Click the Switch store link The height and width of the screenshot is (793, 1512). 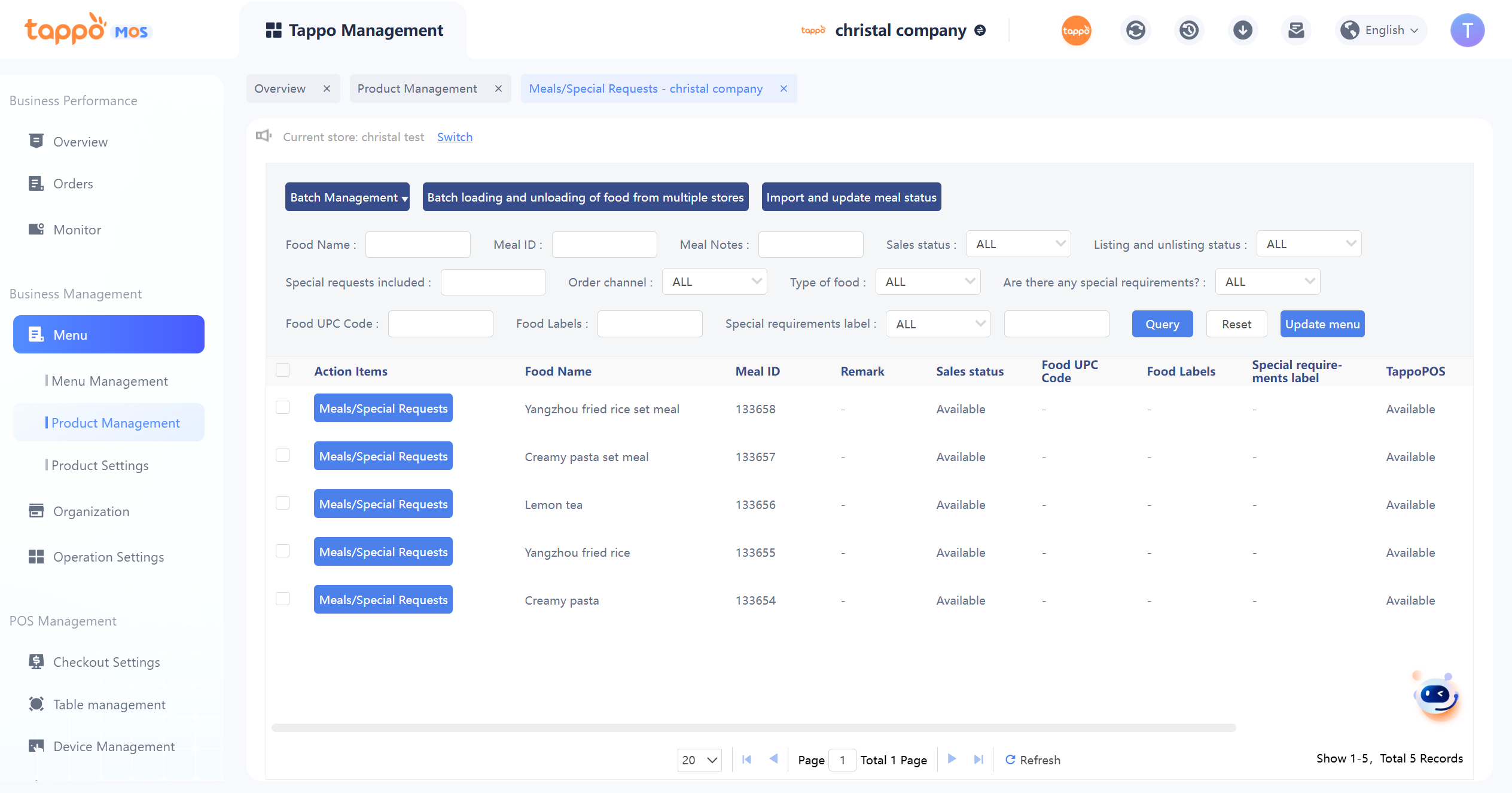click(x=455, y=137)
